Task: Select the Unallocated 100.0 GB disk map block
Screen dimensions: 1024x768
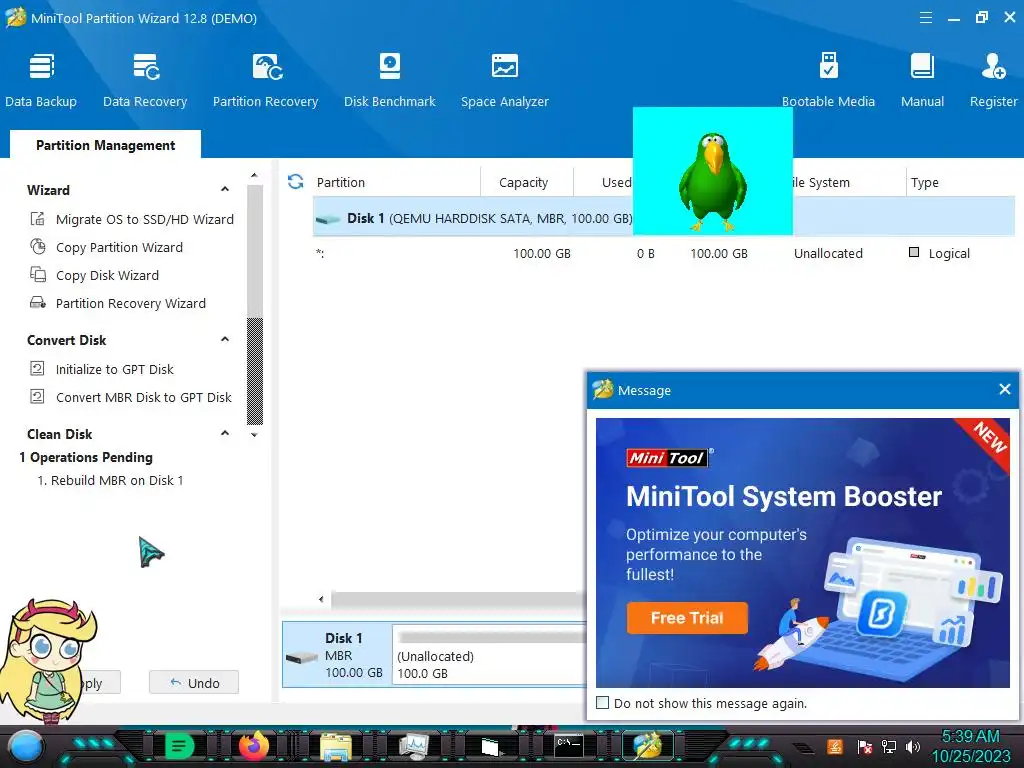Action: tap(490, 655)
